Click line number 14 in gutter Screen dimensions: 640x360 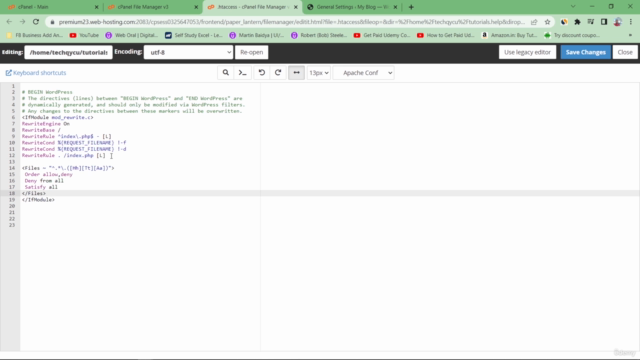pos(12,168)
